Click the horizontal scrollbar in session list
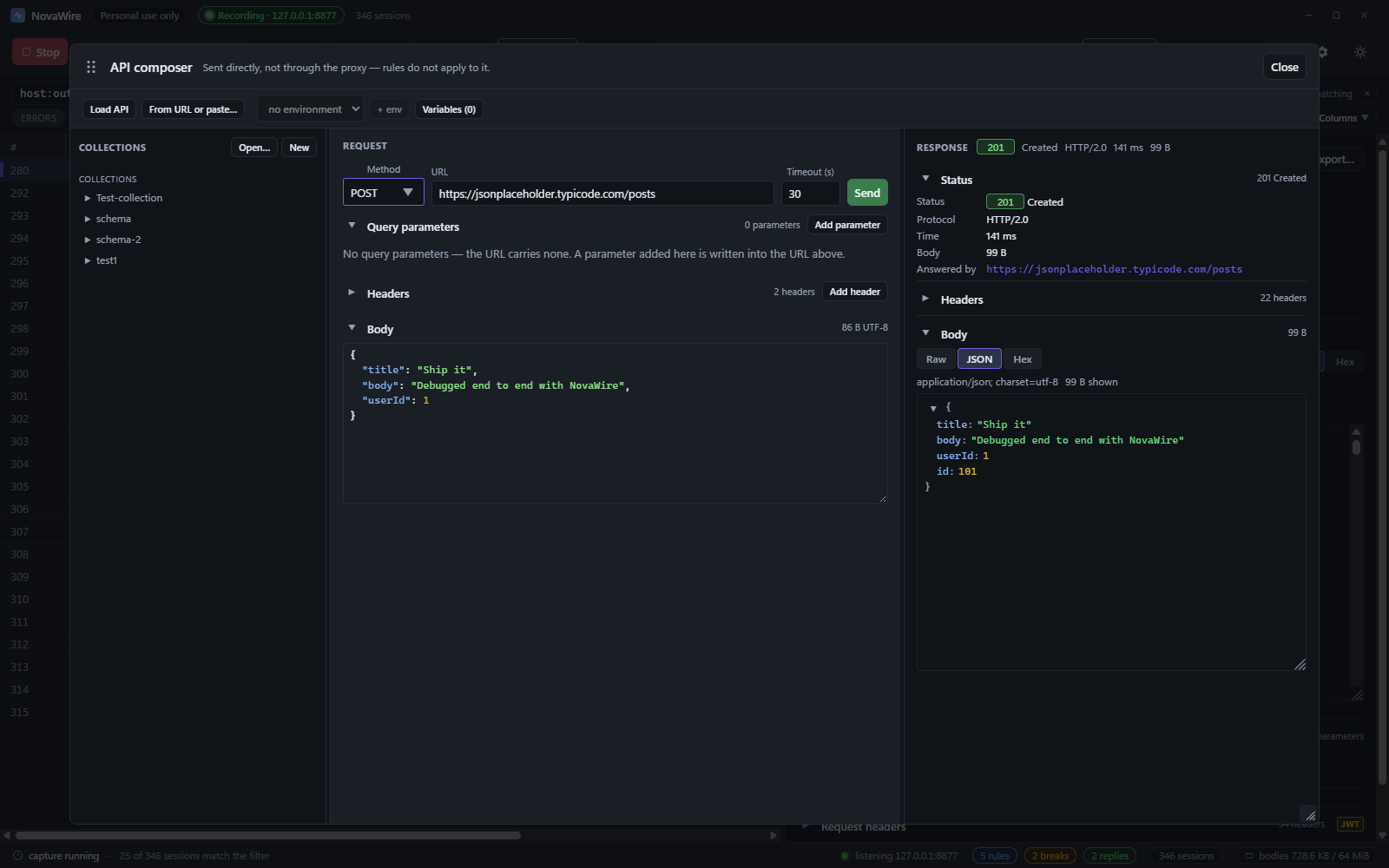This screenshot has height=868, width=1389. coord(268,835)
